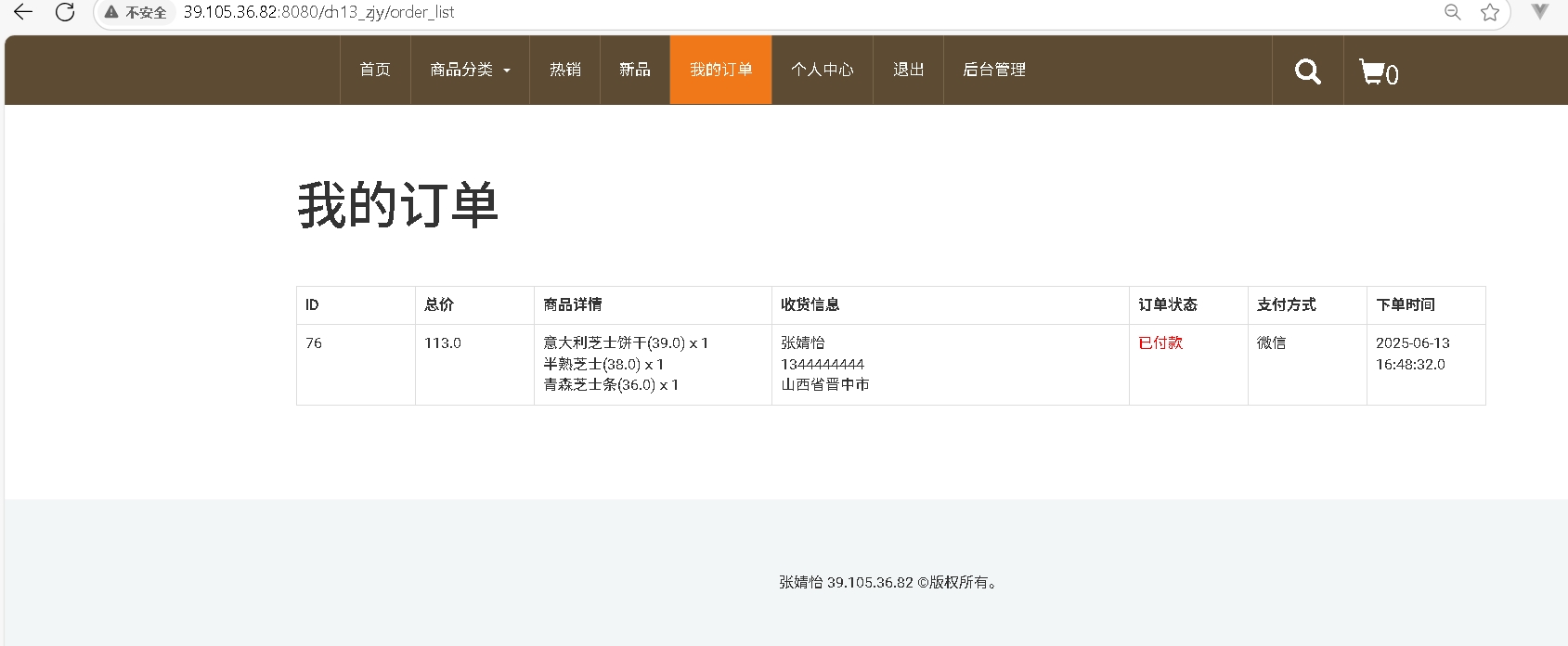
Task: Go to 首页 home page
Action: point(375,70)
